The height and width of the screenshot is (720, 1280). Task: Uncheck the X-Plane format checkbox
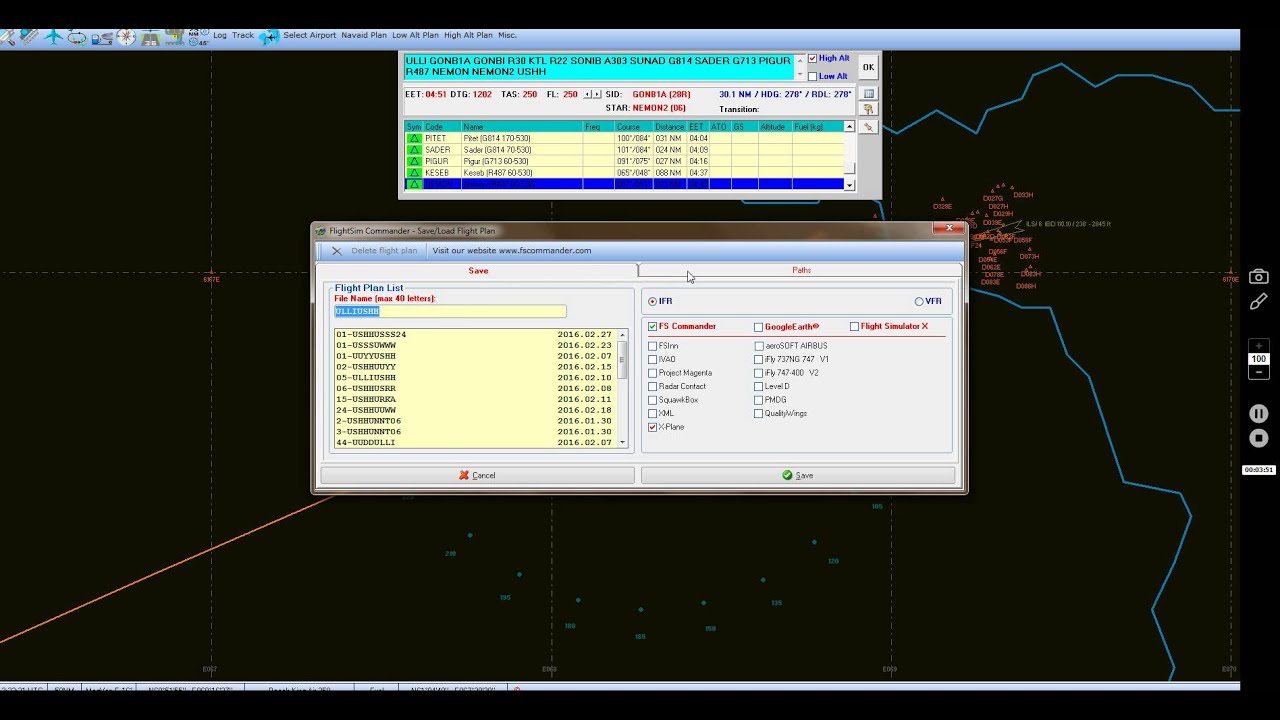[x=653, y=427]
